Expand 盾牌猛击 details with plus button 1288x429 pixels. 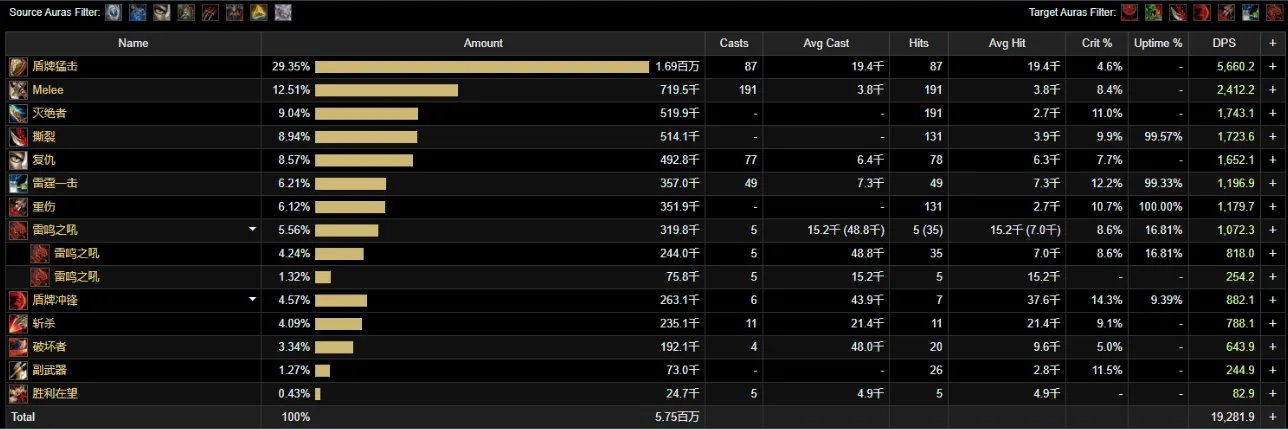(x=1273, y=67)
